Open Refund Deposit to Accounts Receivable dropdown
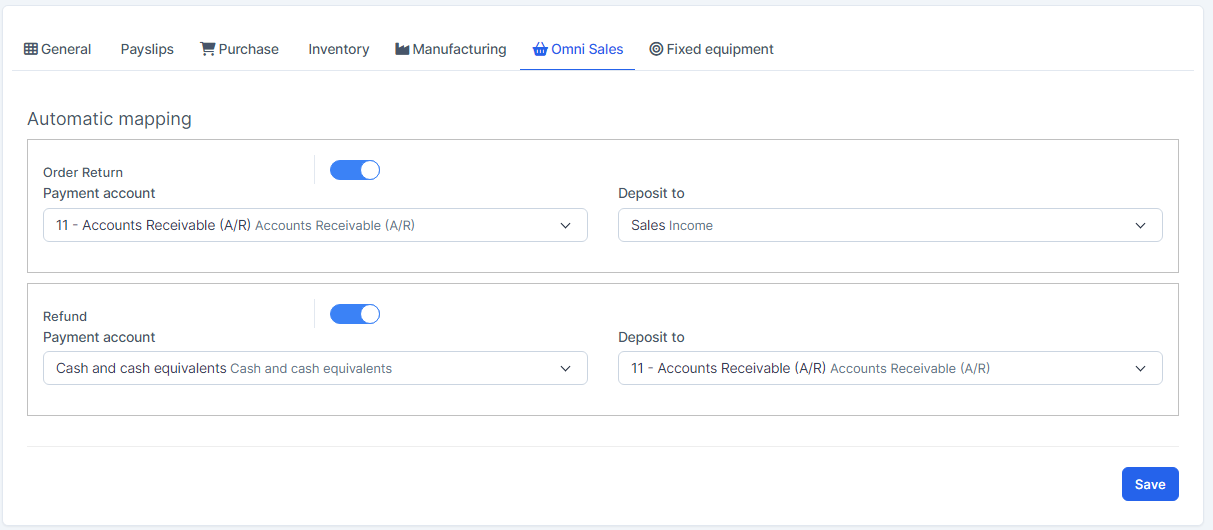This screenshot has width=1213, height=530. click(889, 368)
